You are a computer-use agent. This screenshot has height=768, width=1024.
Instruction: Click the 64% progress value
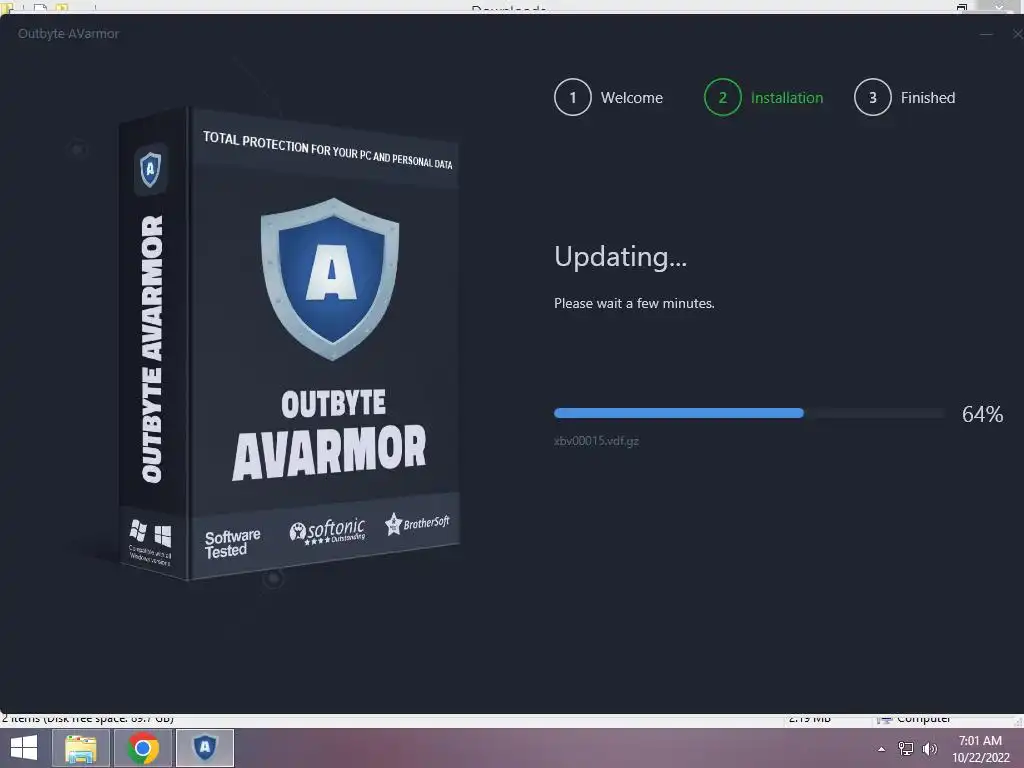pyautogui.click(x=982, y=414)
